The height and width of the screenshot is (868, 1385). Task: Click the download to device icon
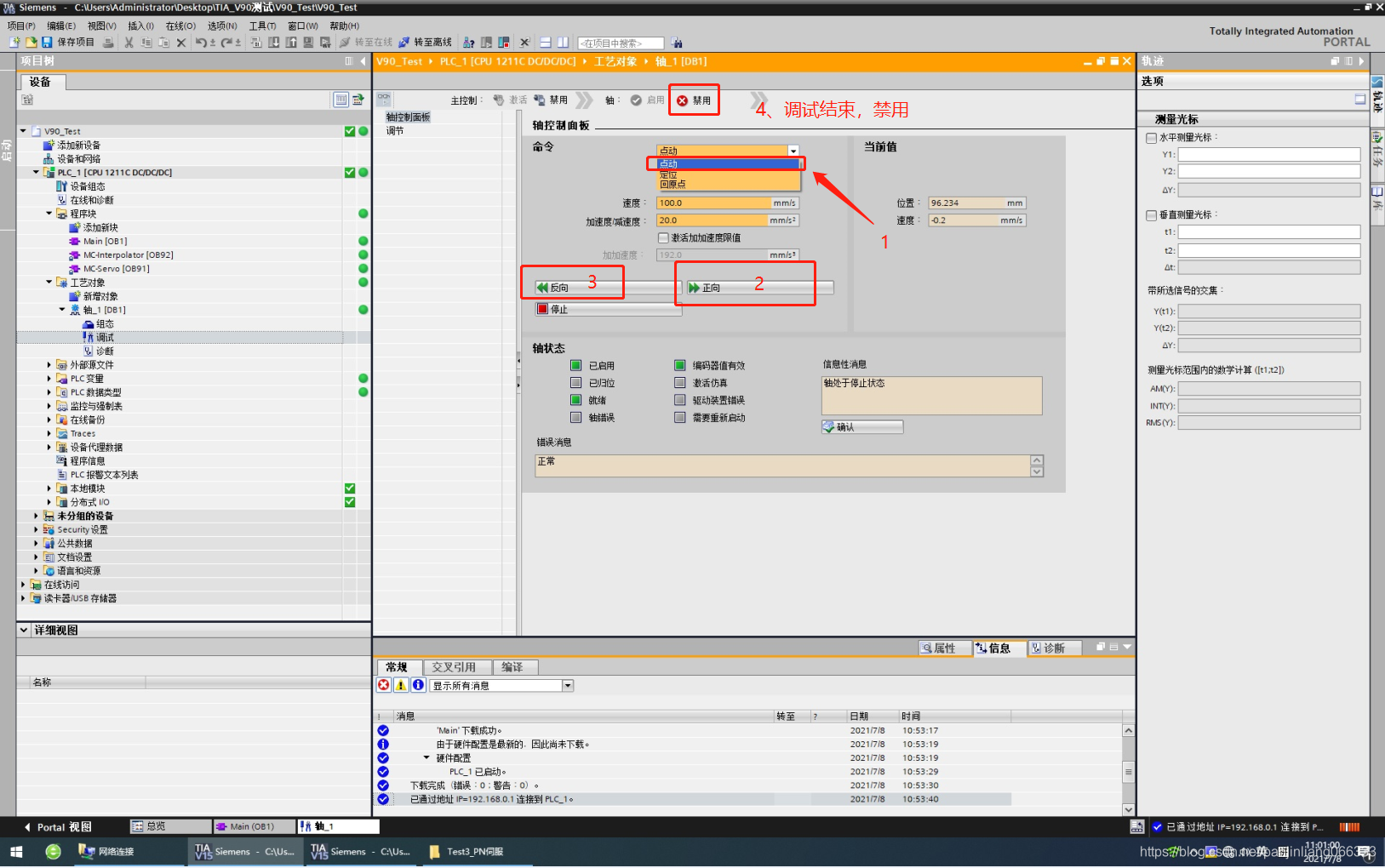click(274, 42)
